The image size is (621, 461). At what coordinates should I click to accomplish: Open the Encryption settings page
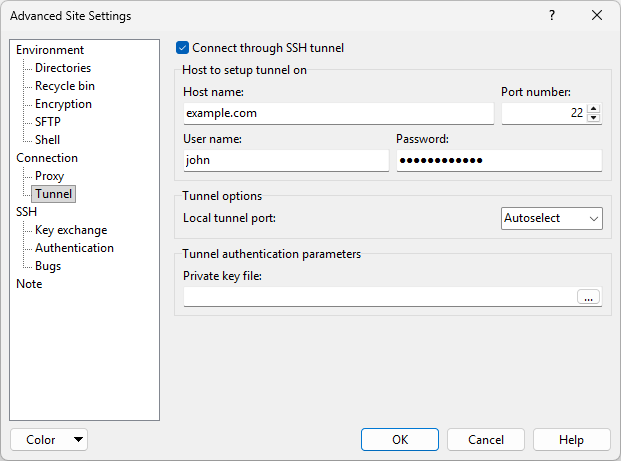63,104
